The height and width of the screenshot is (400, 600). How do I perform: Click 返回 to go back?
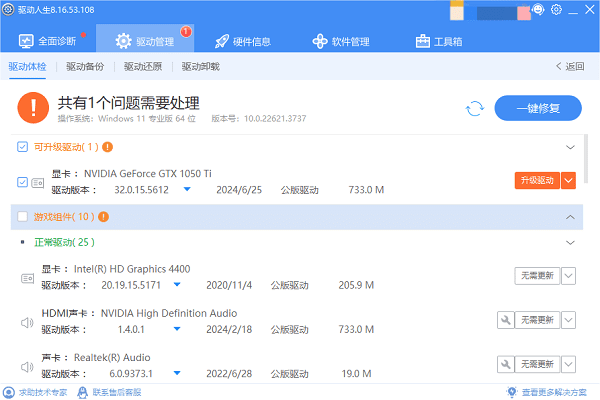569,67
